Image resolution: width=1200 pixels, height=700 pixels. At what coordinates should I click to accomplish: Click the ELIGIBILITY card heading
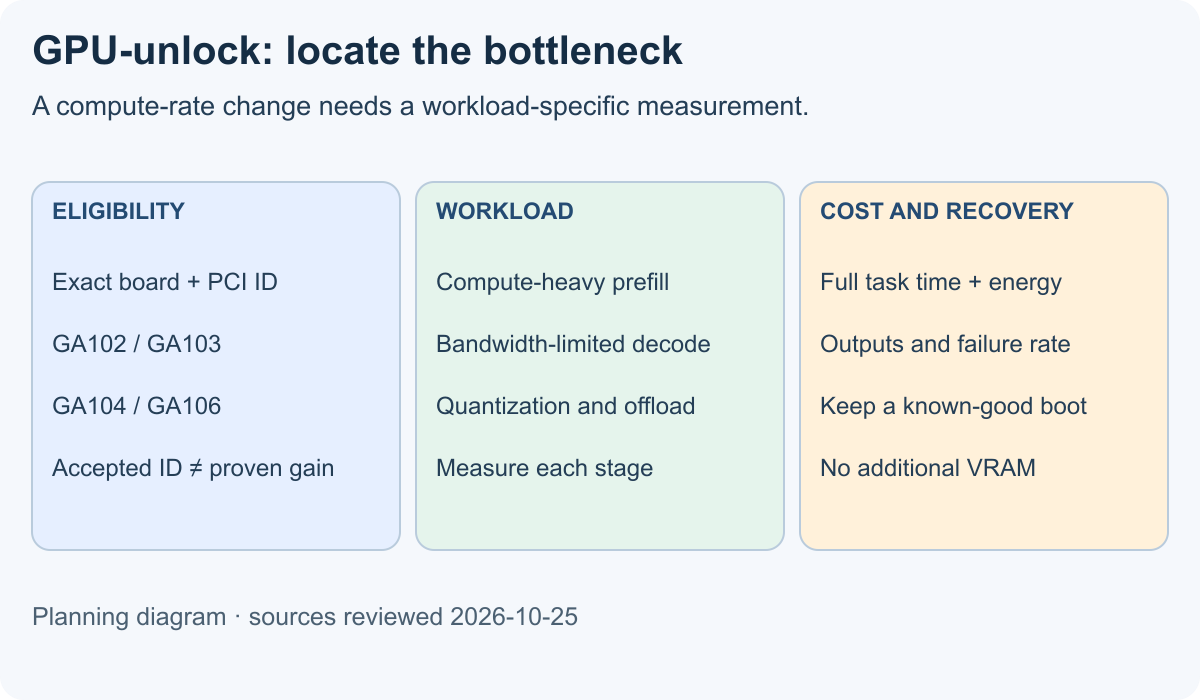point(118,211)
